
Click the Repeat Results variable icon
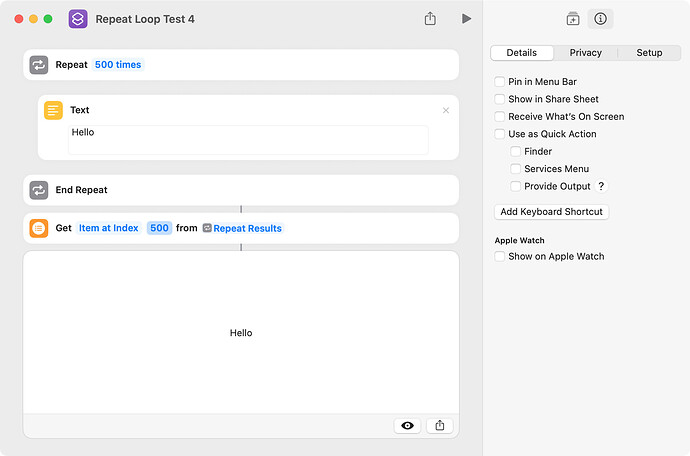coord(207,228)
